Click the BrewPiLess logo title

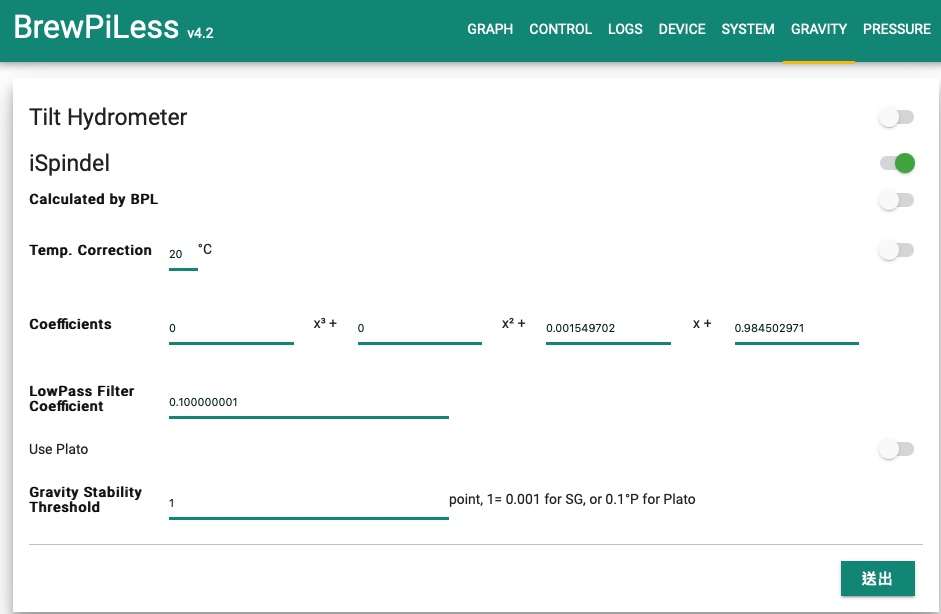click(113, 28)
